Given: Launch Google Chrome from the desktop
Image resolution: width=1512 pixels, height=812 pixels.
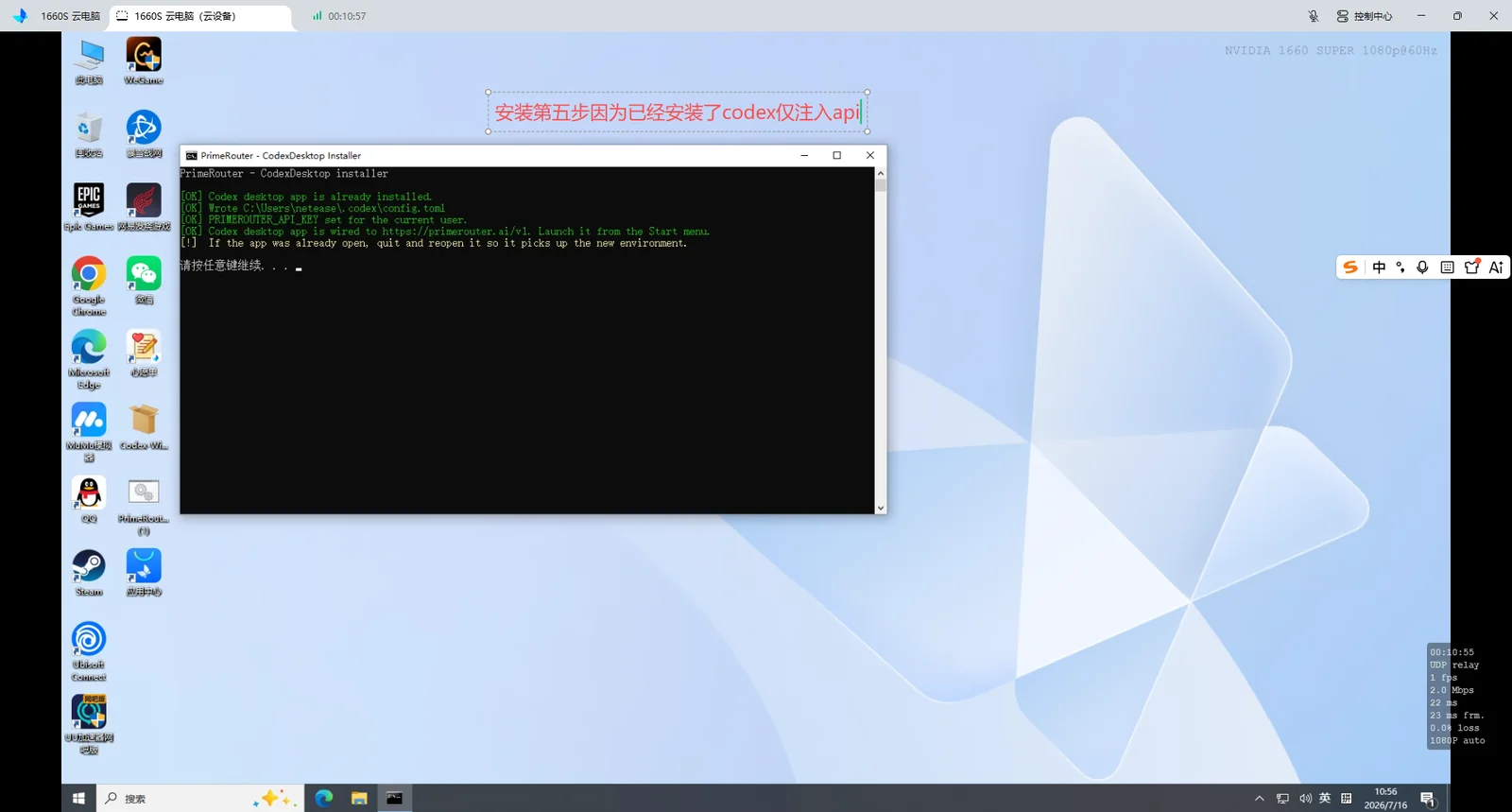Looking at the screenshot, I should [89, 286].
